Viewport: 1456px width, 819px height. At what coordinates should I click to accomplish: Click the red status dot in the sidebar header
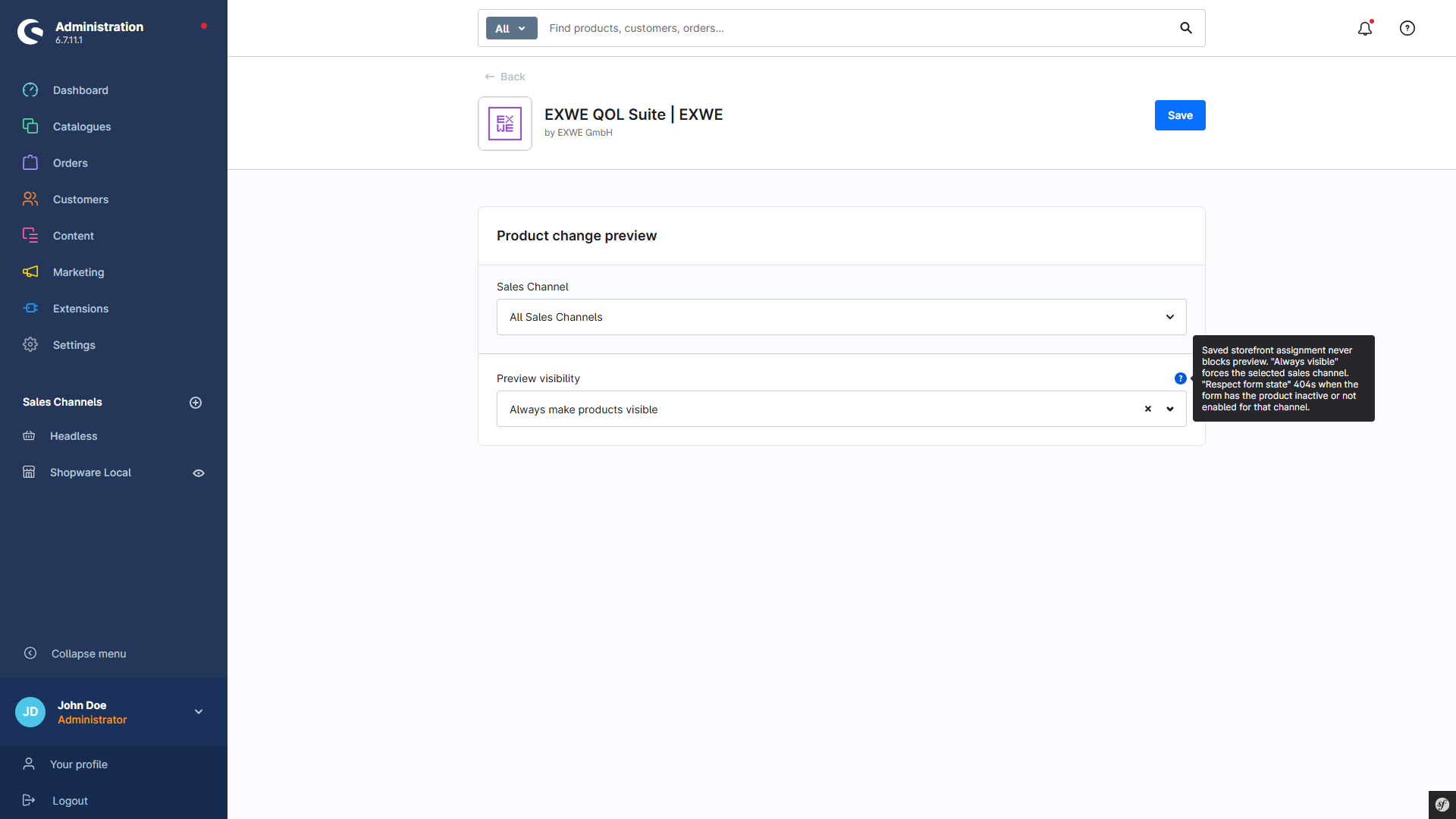204,26
